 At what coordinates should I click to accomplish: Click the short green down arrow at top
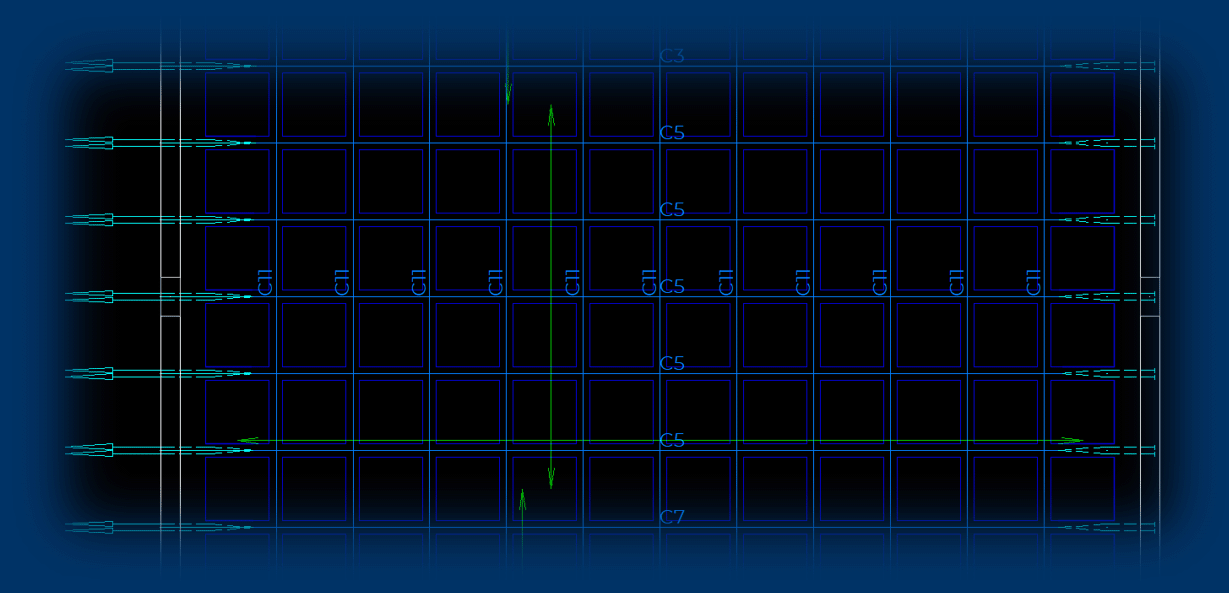(x=508, y=94)
